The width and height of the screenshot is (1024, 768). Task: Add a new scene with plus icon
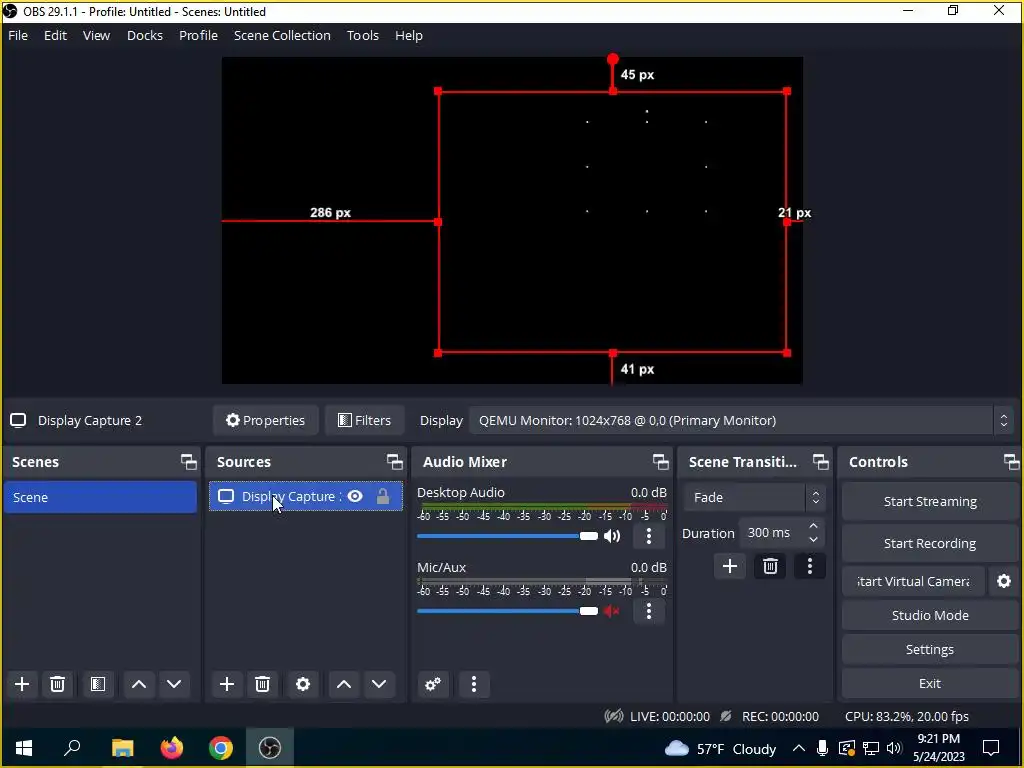click(x=22, y=684)
